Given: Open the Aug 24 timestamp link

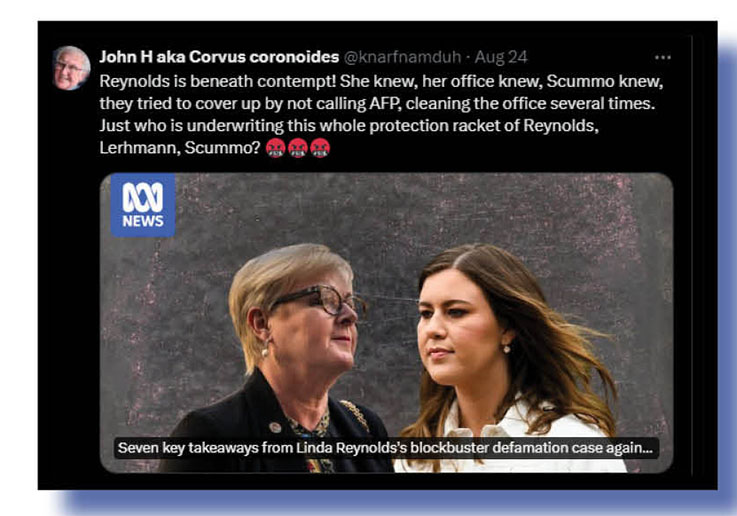Looking at the screenshot, I should click(x=501, y=57).
